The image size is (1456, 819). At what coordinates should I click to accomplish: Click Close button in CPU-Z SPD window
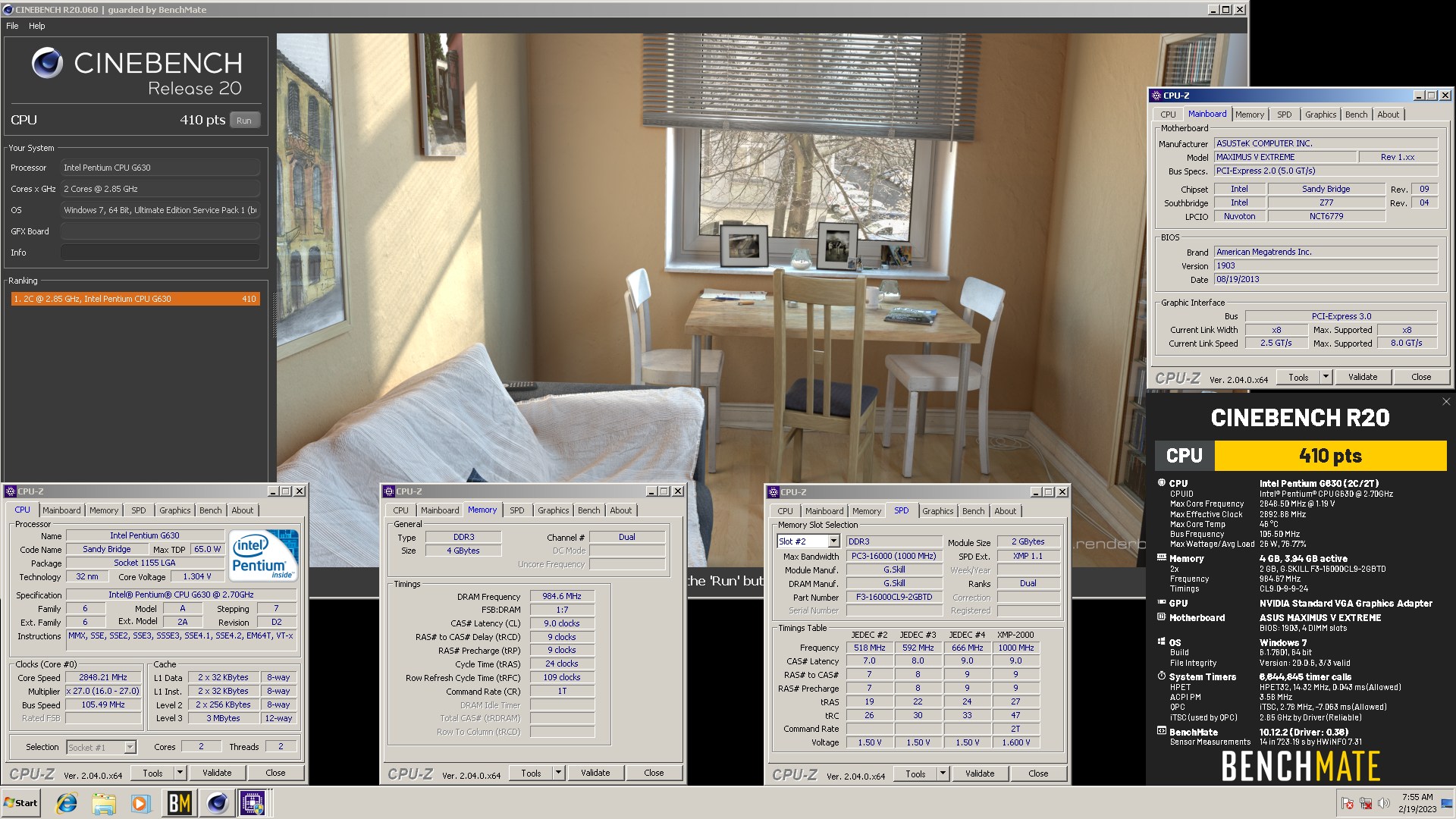tap(1038, 773)
